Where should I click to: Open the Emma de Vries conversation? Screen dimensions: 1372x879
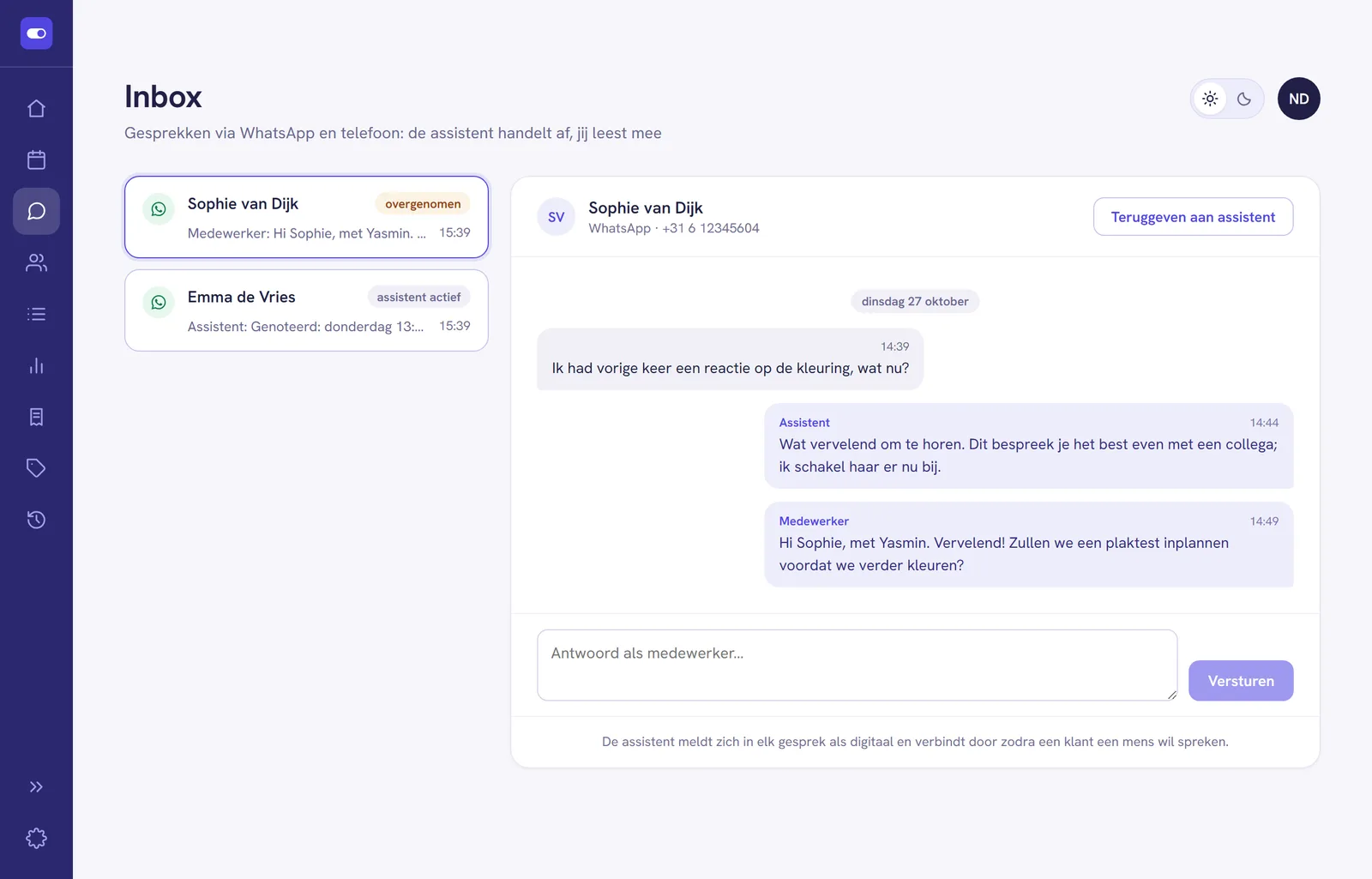(306, 310)
